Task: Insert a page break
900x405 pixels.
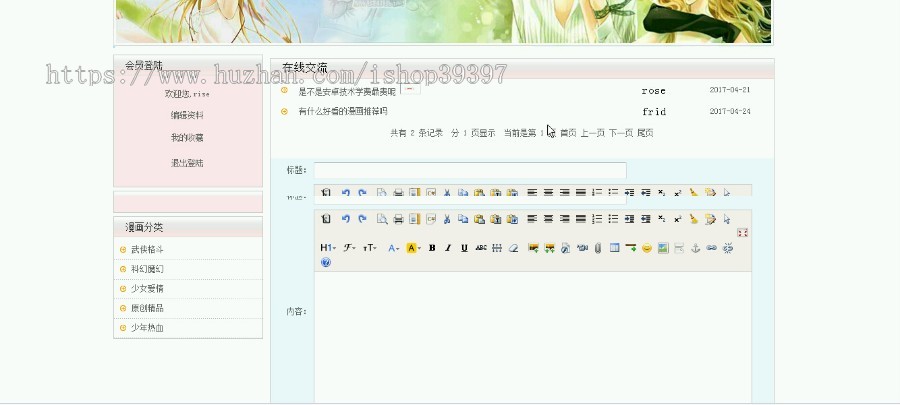Action: (x=679, y=248)
